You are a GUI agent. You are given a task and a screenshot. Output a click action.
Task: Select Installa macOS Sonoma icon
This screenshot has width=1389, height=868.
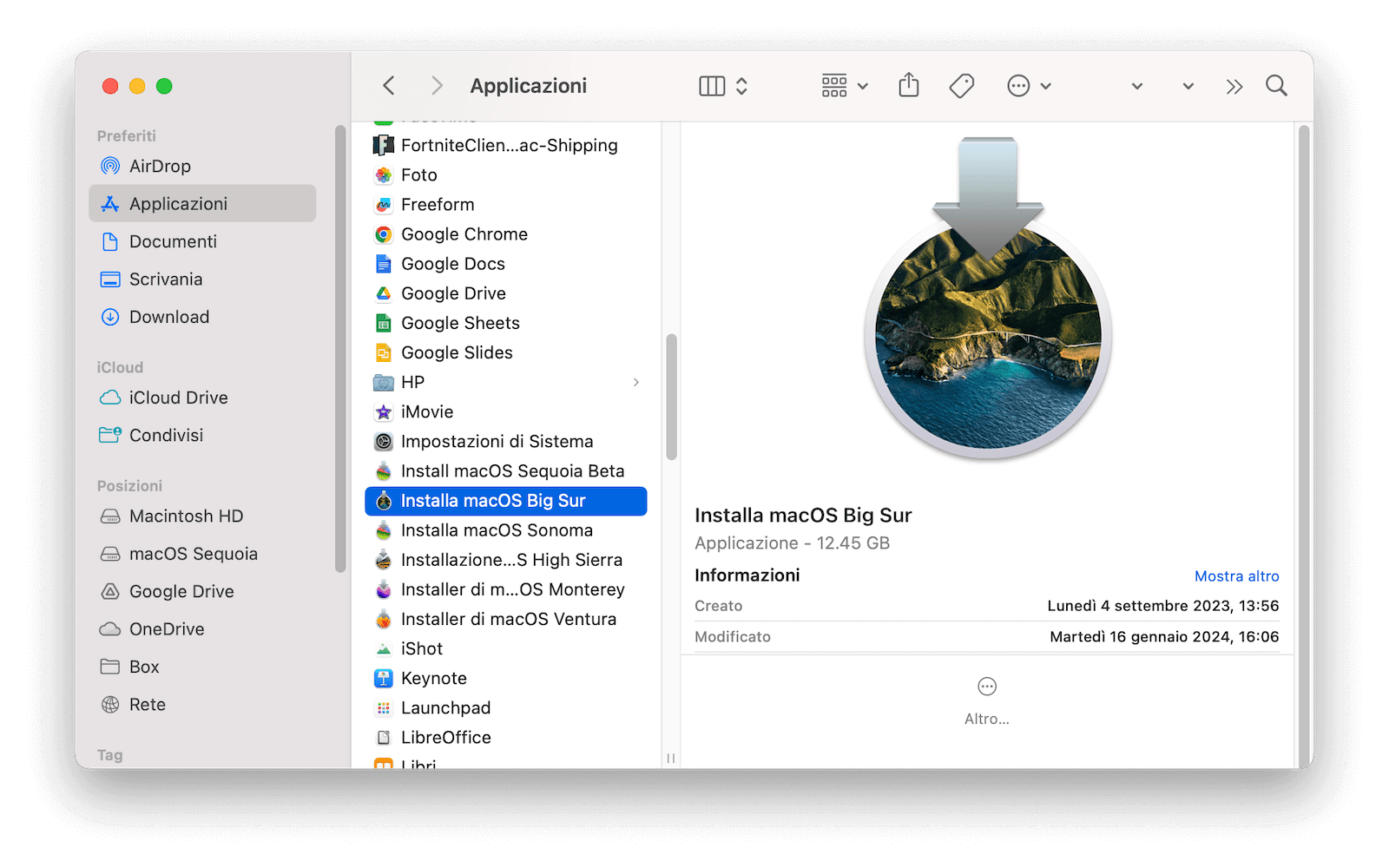click(x=384, y=530)
